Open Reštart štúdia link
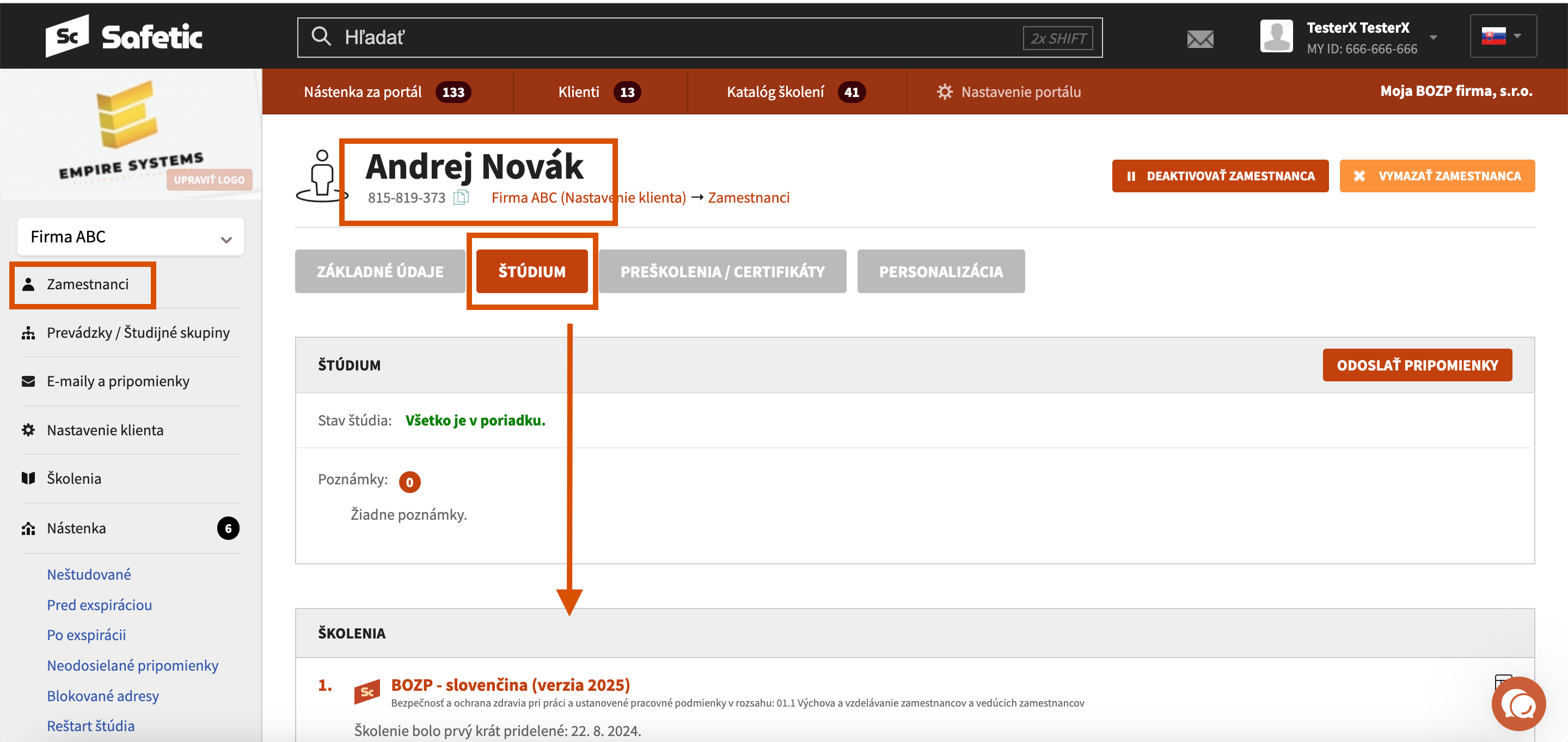1568x742 pixels. pos(91,726)
